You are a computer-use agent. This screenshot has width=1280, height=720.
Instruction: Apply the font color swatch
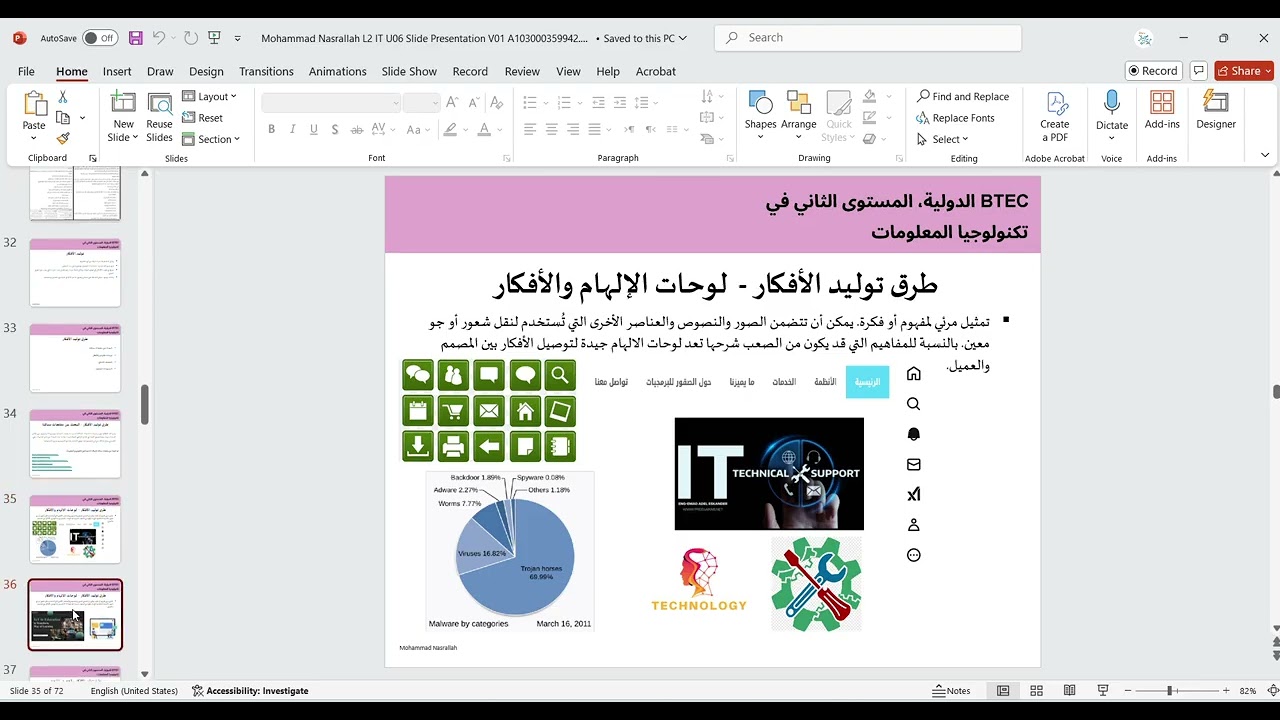(x=485, y=130)
